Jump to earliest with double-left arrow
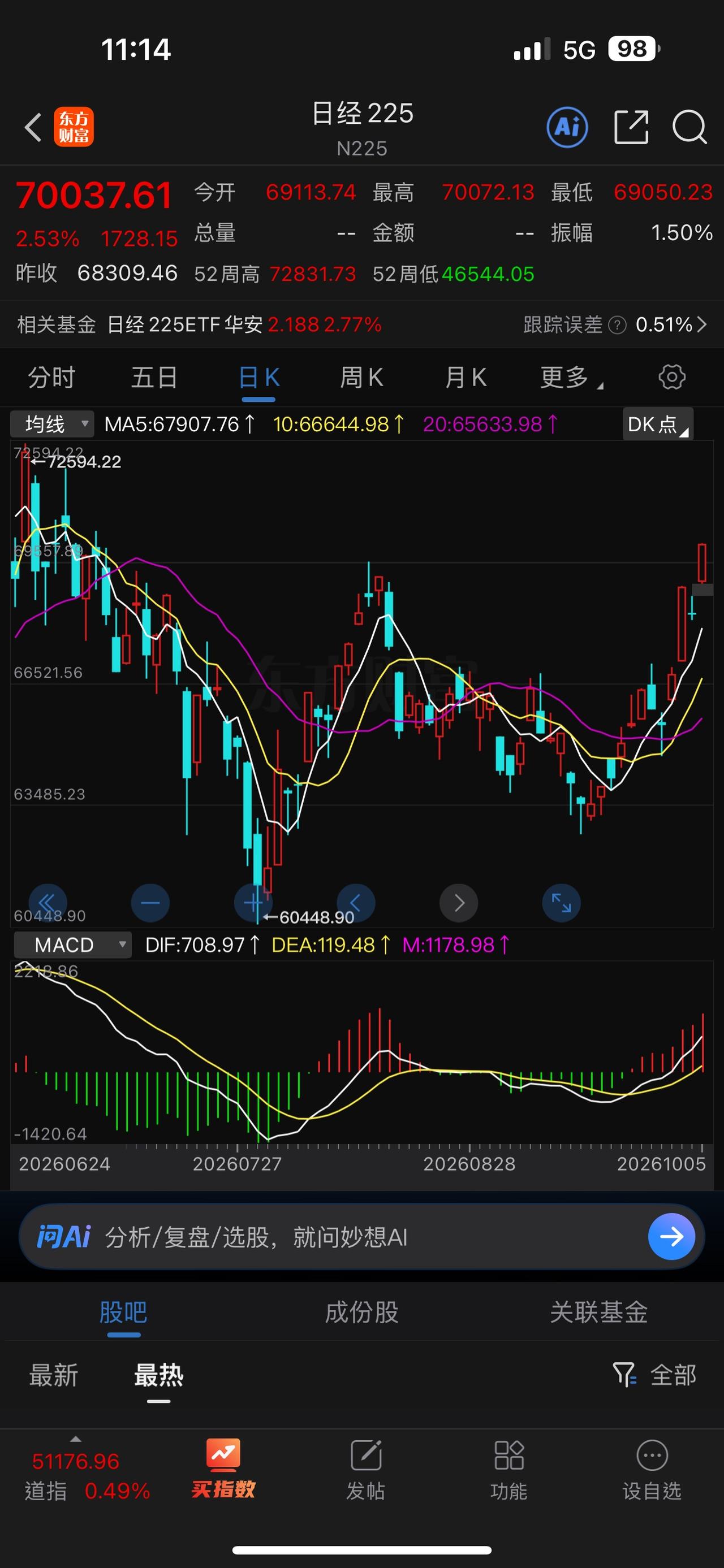 48,903
